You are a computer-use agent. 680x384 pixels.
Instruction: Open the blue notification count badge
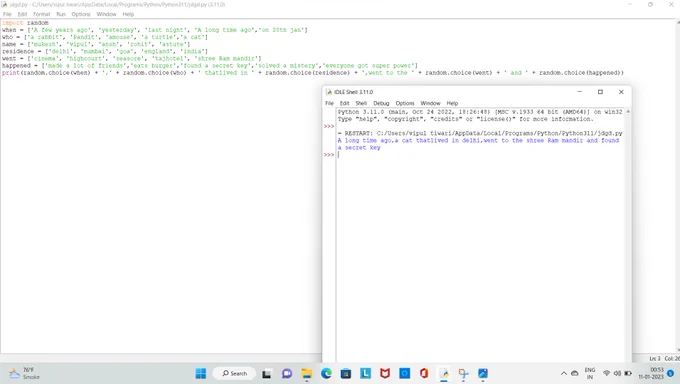pyautogui.click(x=670, y=374)
